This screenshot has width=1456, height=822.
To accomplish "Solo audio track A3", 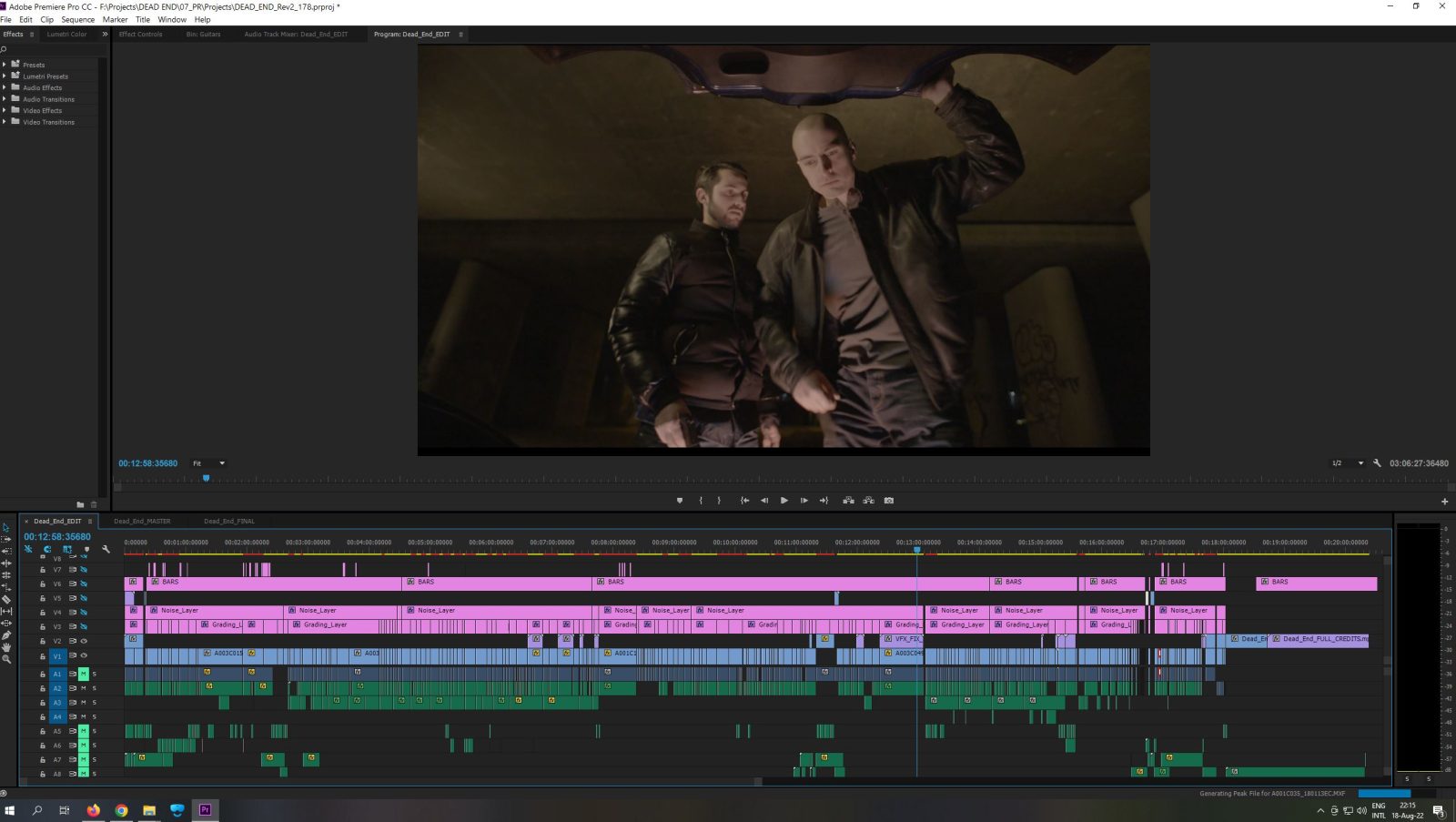I will tap(94, 703).
